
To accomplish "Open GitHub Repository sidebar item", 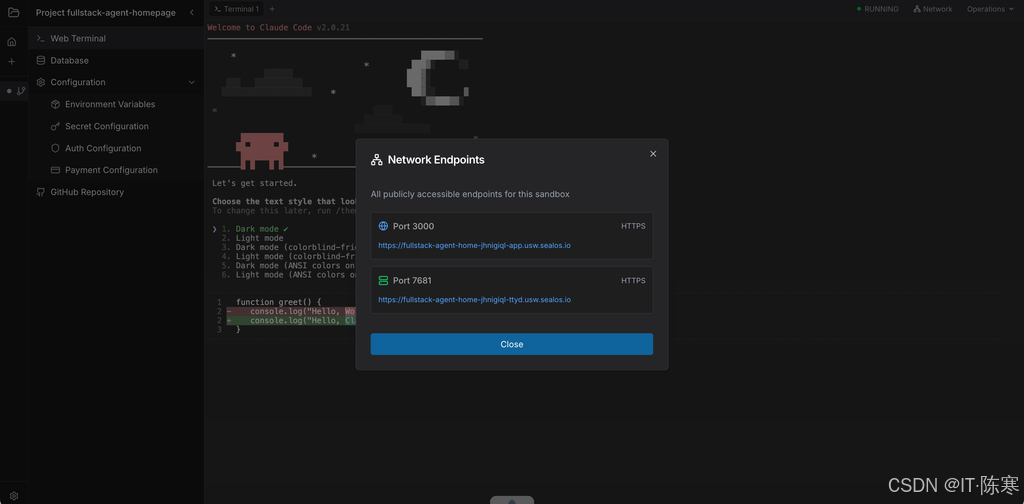I will (x=116, y=192).
